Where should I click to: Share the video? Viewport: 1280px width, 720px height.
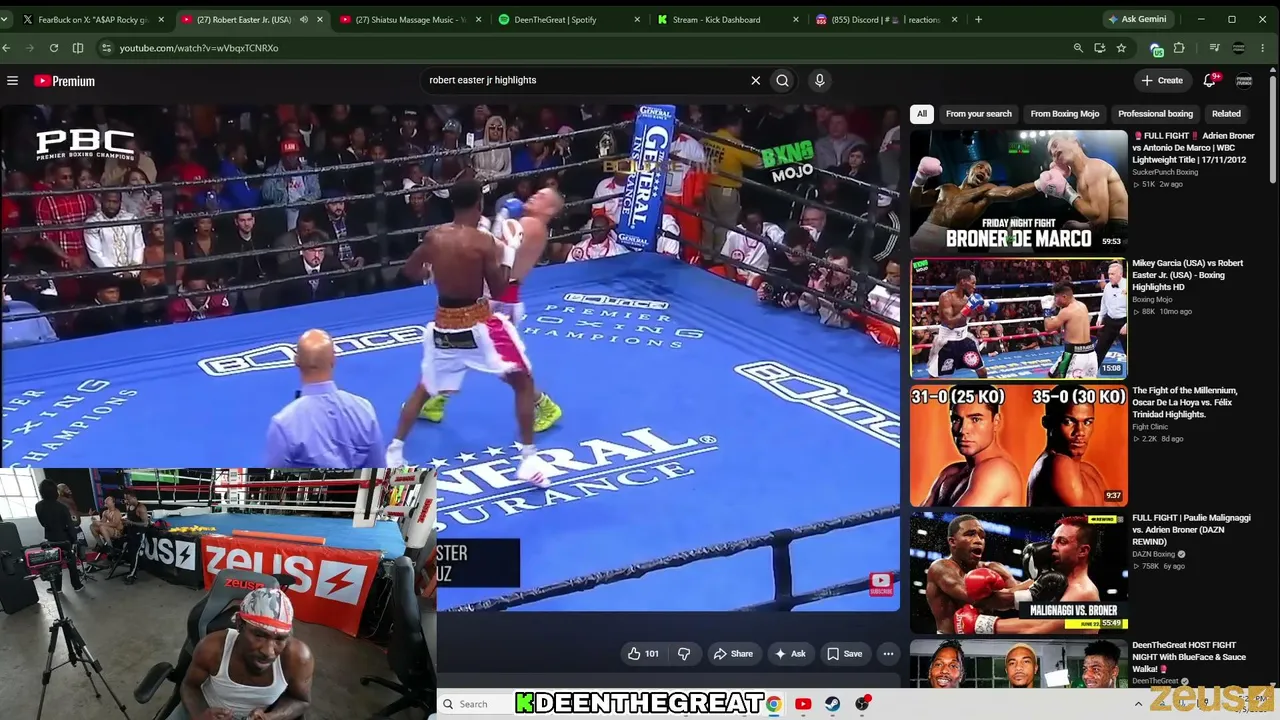(733, 654)
